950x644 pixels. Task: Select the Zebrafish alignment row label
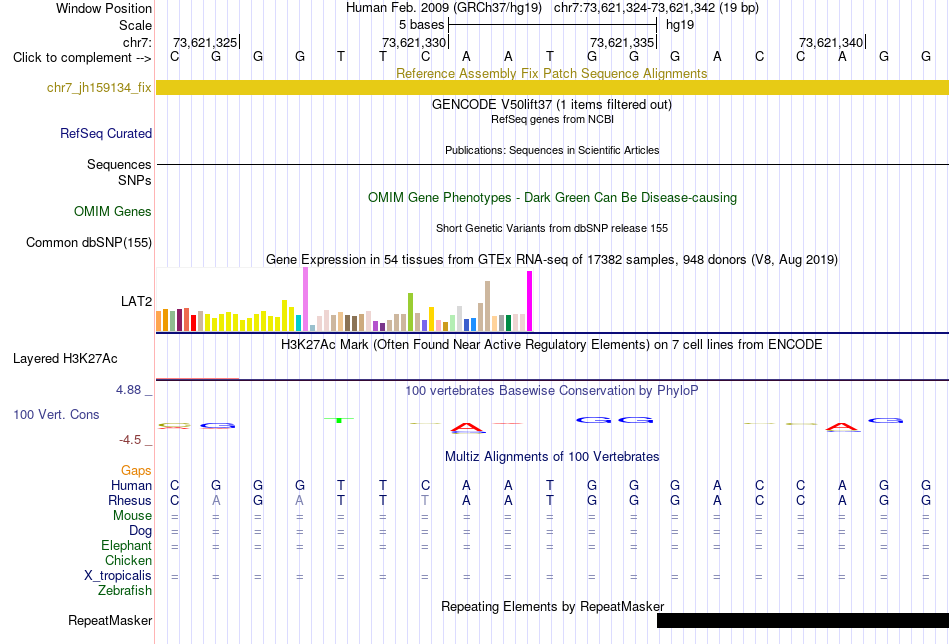click(125, 590)
